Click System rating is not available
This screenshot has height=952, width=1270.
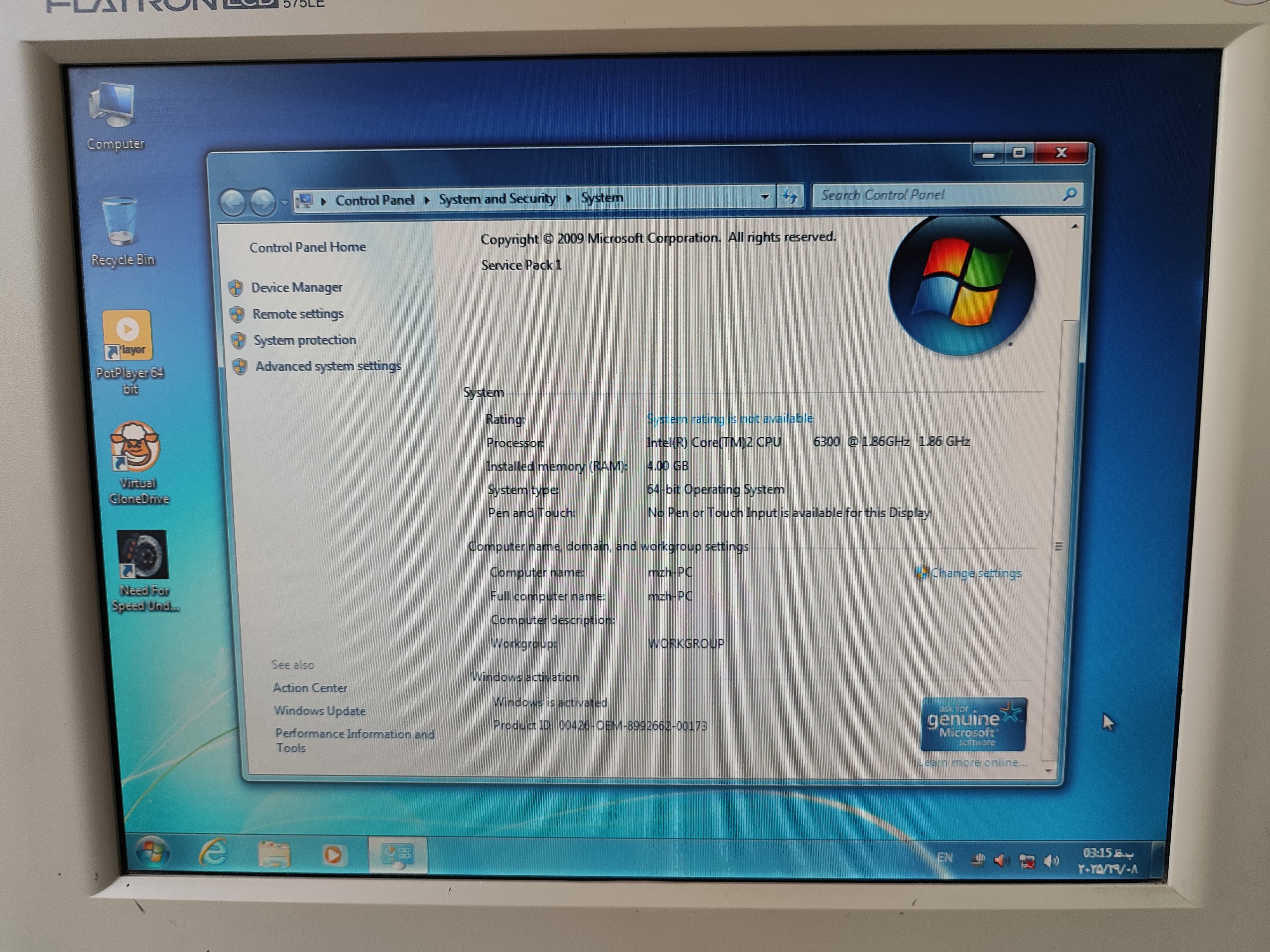tap(730, 419)
